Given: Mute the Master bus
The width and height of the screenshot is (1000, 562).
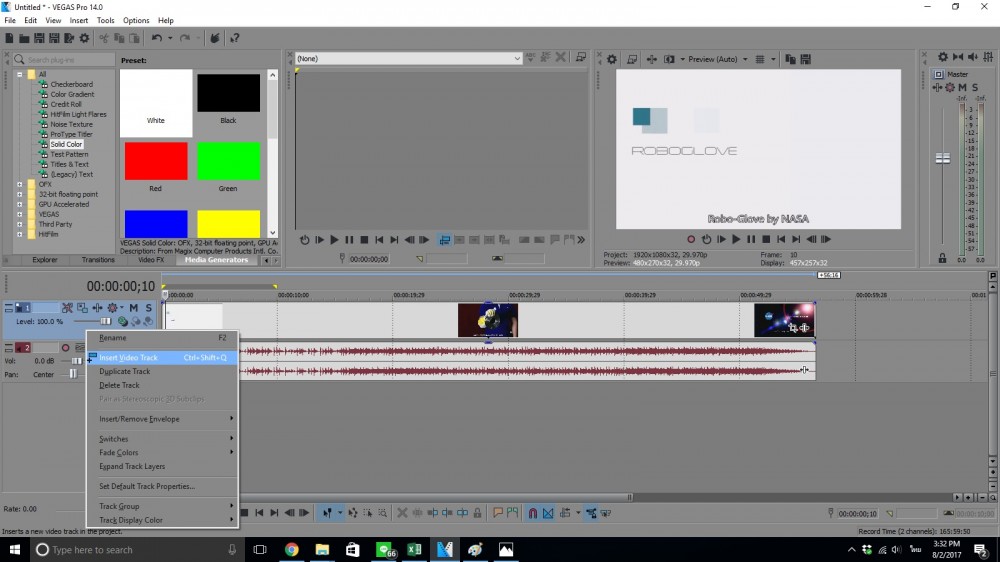Looking at the screenshot, I should pos(962,87).
